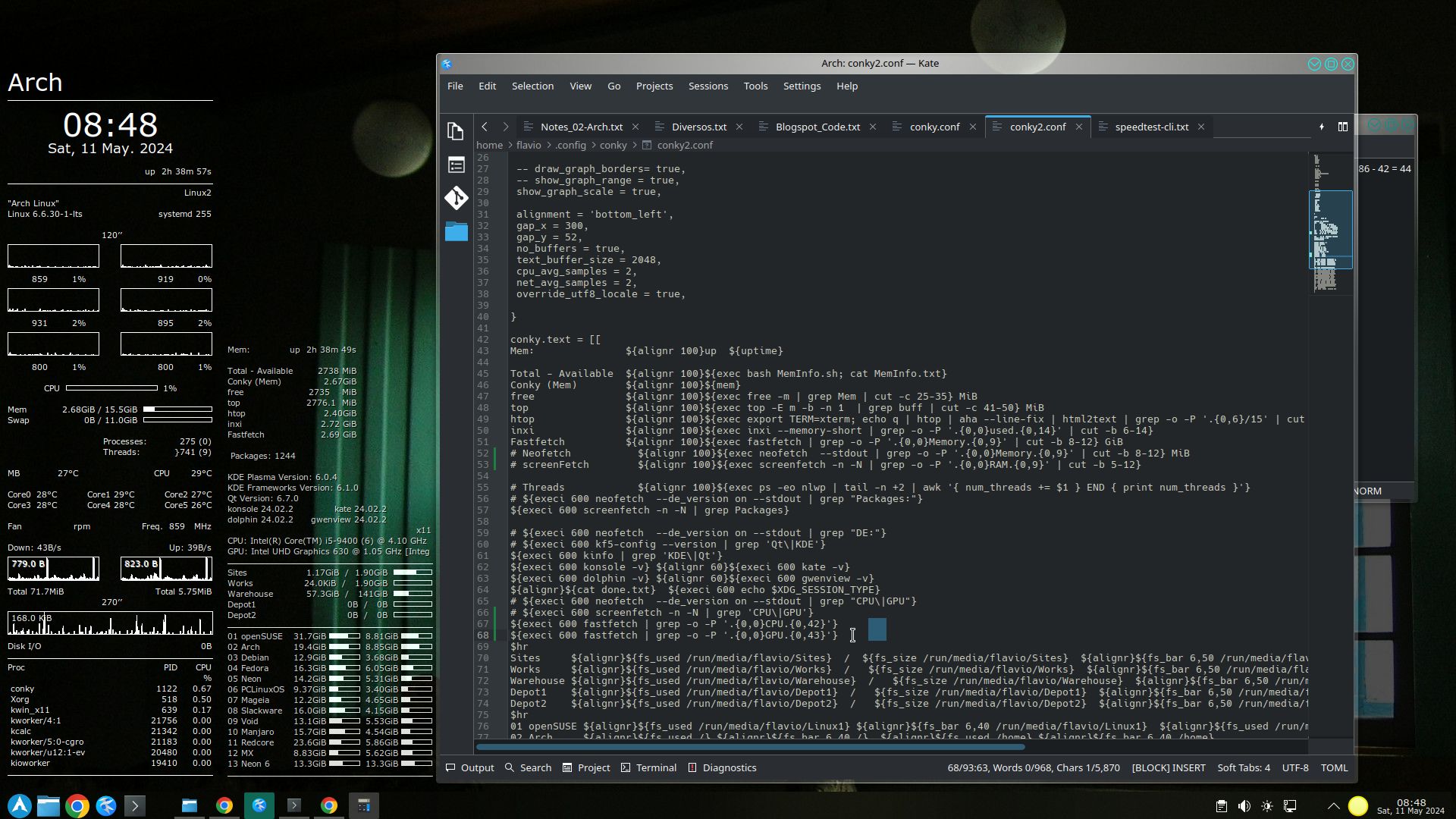Click 'home' in the breadcrumb path
The image size is (1456, 819).
click(489, 145)
